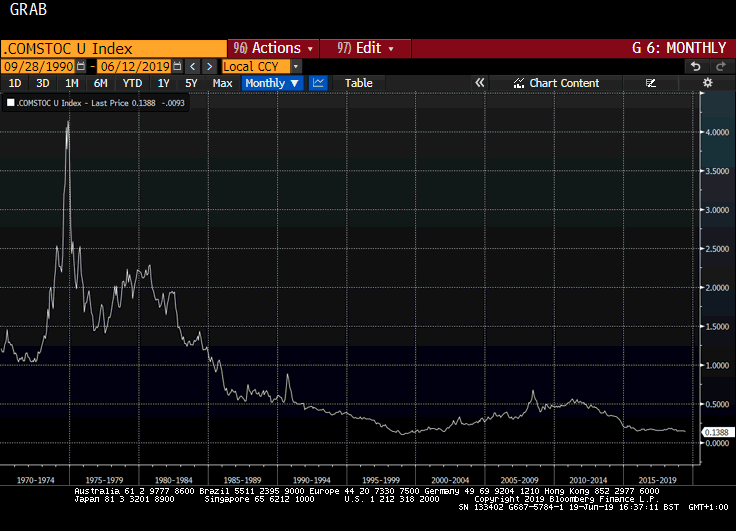Click the annotate edit pencil icon
This screenshot has width=736, height=531.
coord(651,83)
